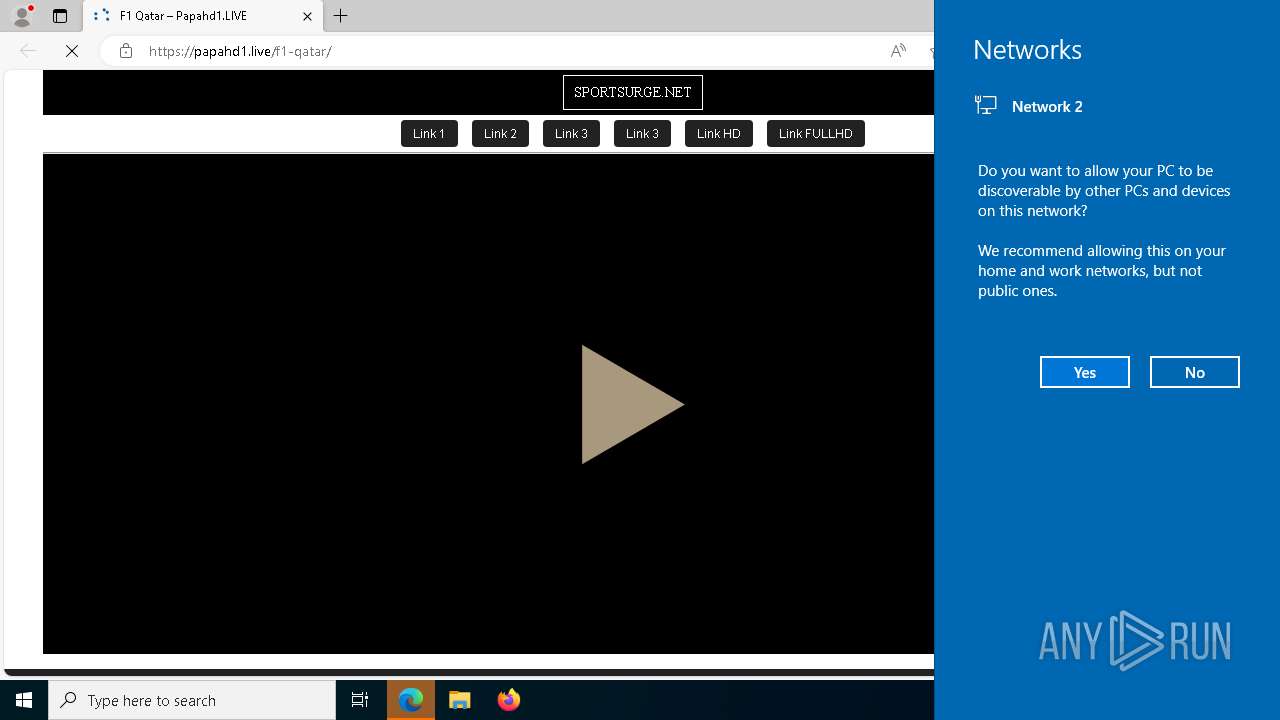Open File Explorer from taskbar
The width and height of the screenshot is (1280, 720).
coord(460,700)
